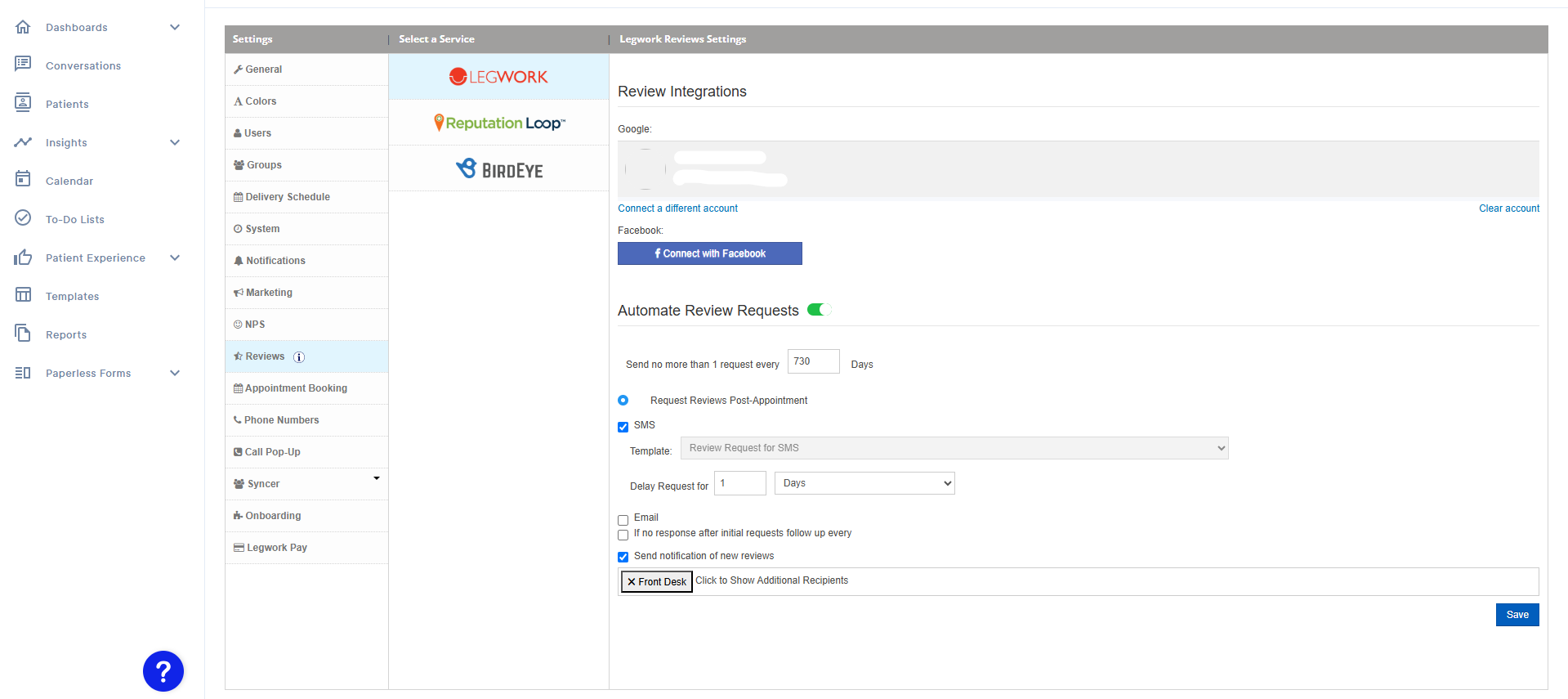Click to Show Additional Recipients
The image size is (1568, 699).
tap(771, 580)
